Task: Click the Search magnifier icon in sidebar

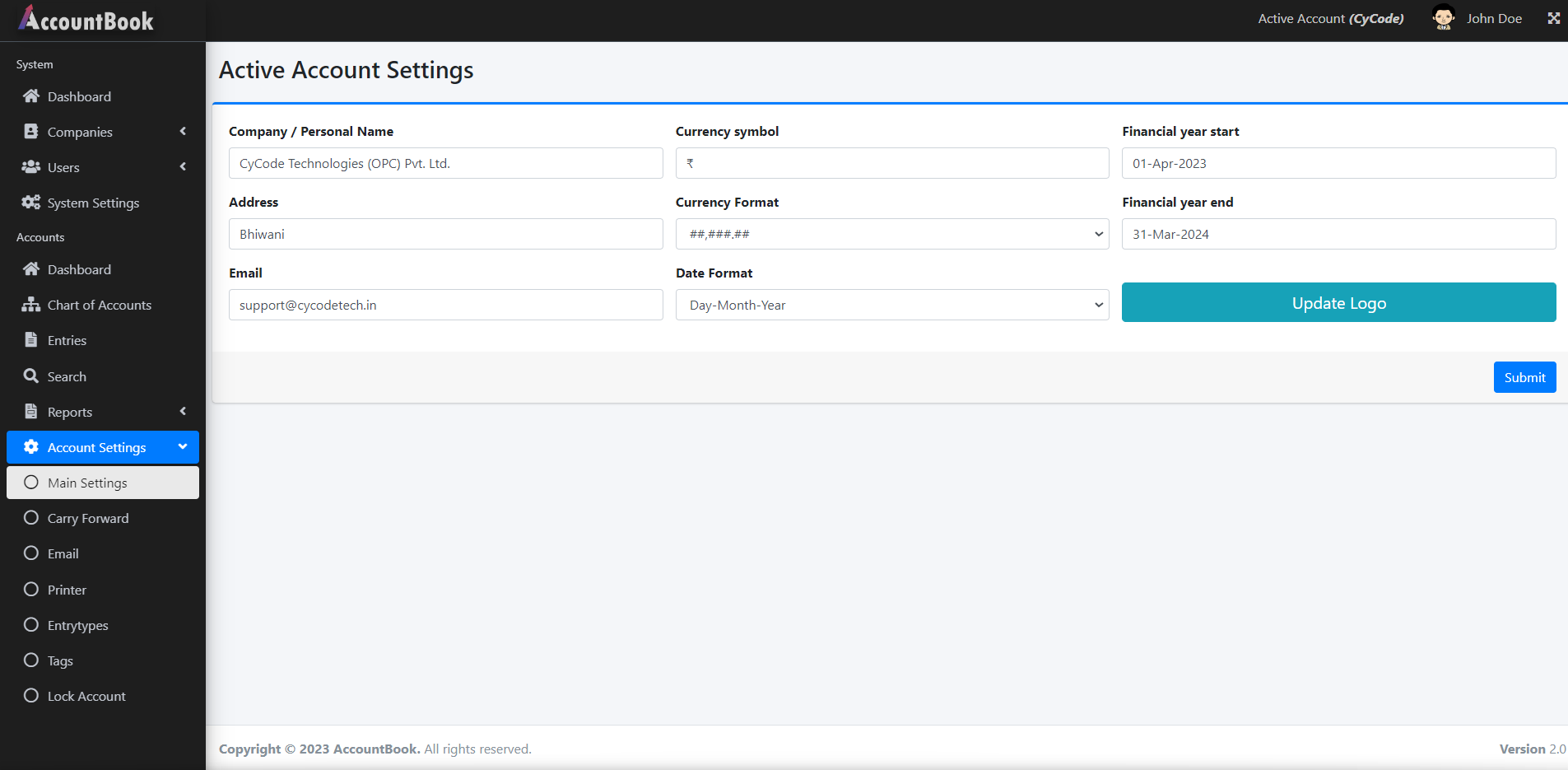Action: 31,376
